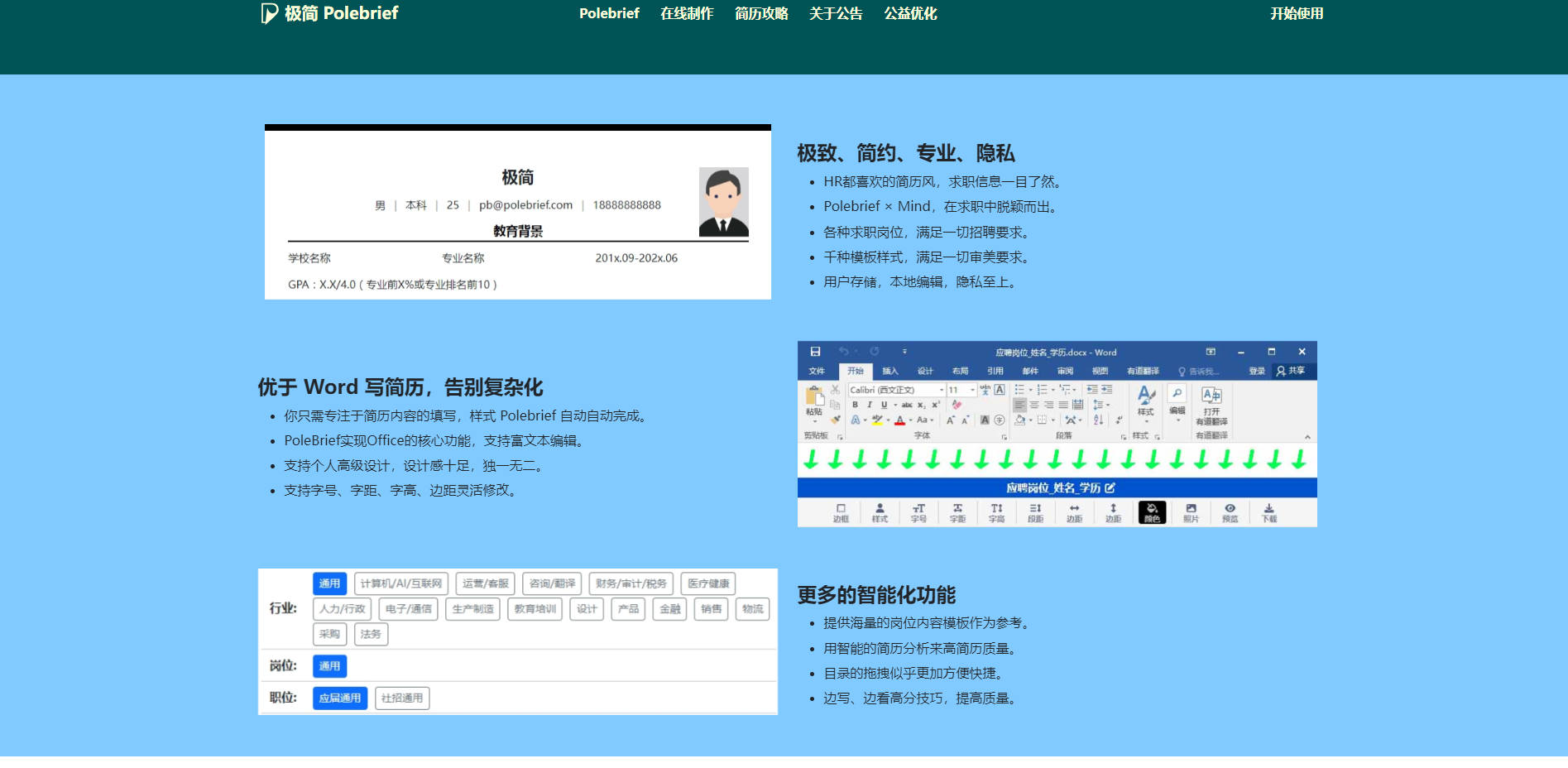Click the Word save disk icon
This screenshot has width=1568, height=768.
815,352
